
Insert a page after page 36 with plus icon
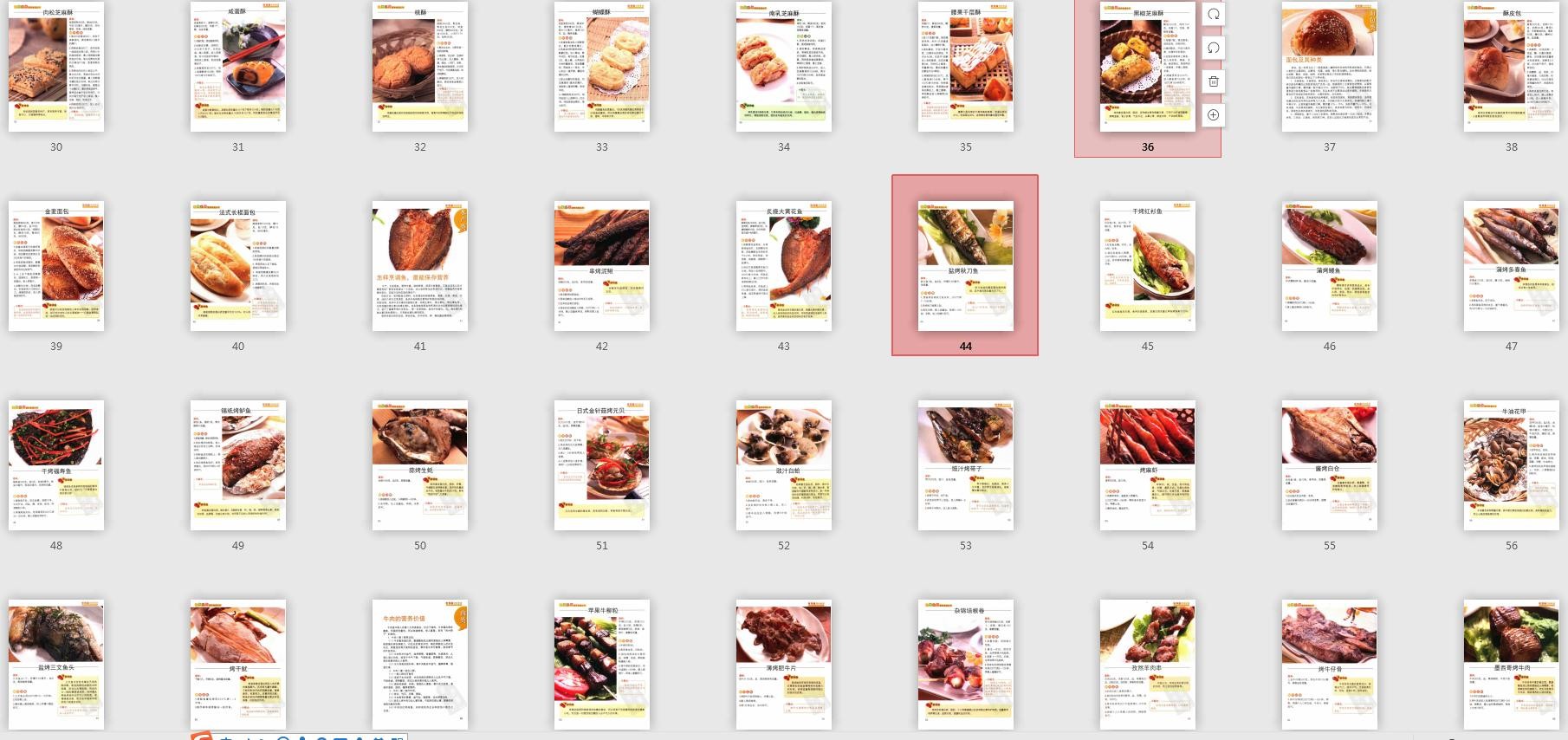pyautogui.click(x=1214, y=114)
